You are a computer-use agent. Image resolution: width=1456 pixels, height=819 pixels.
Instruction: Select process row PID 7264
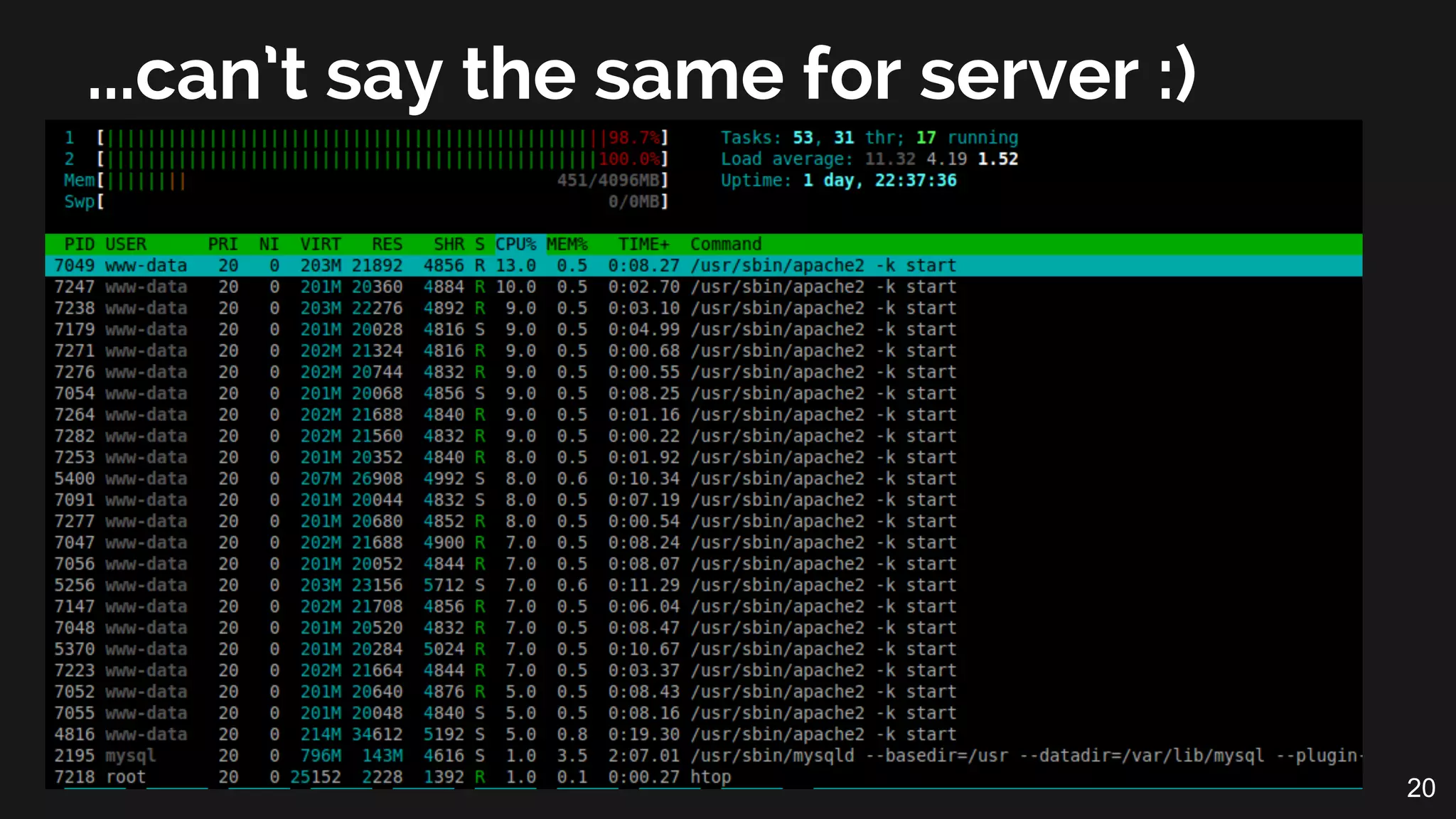[704, 415]
